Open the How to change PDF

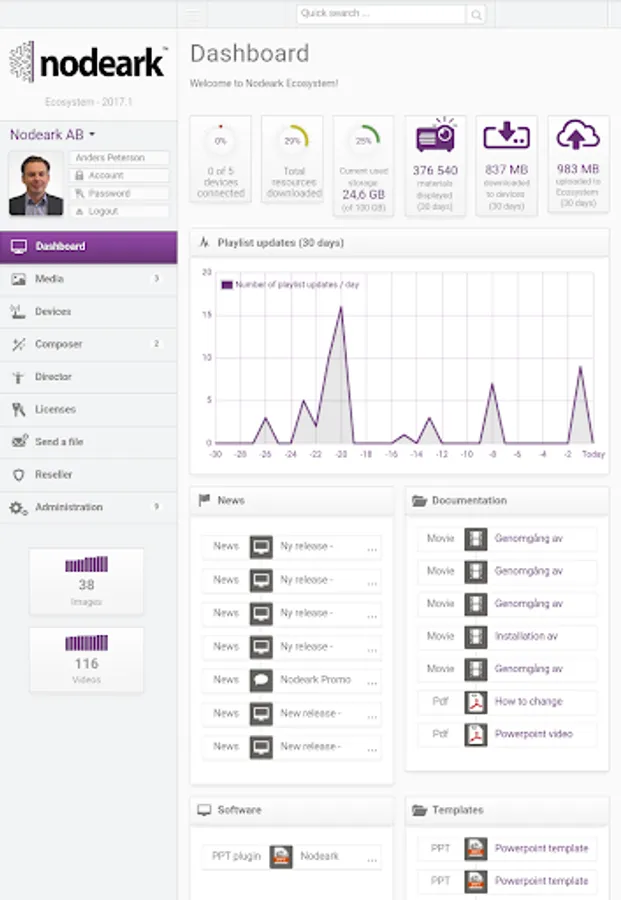tap(529, 701)
